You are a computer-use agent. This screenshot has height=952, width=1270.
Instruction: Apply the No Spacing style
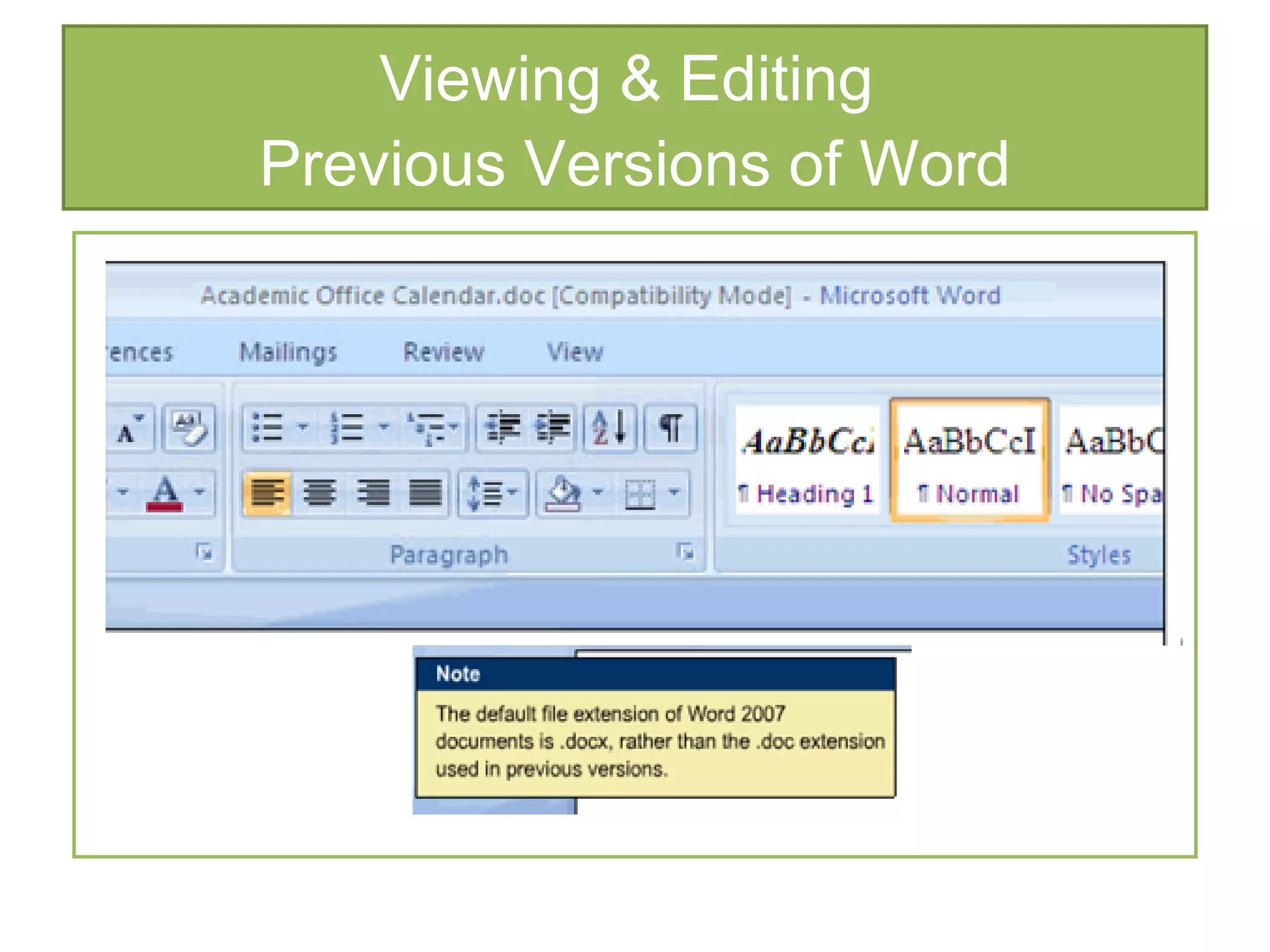point(1111,460)
